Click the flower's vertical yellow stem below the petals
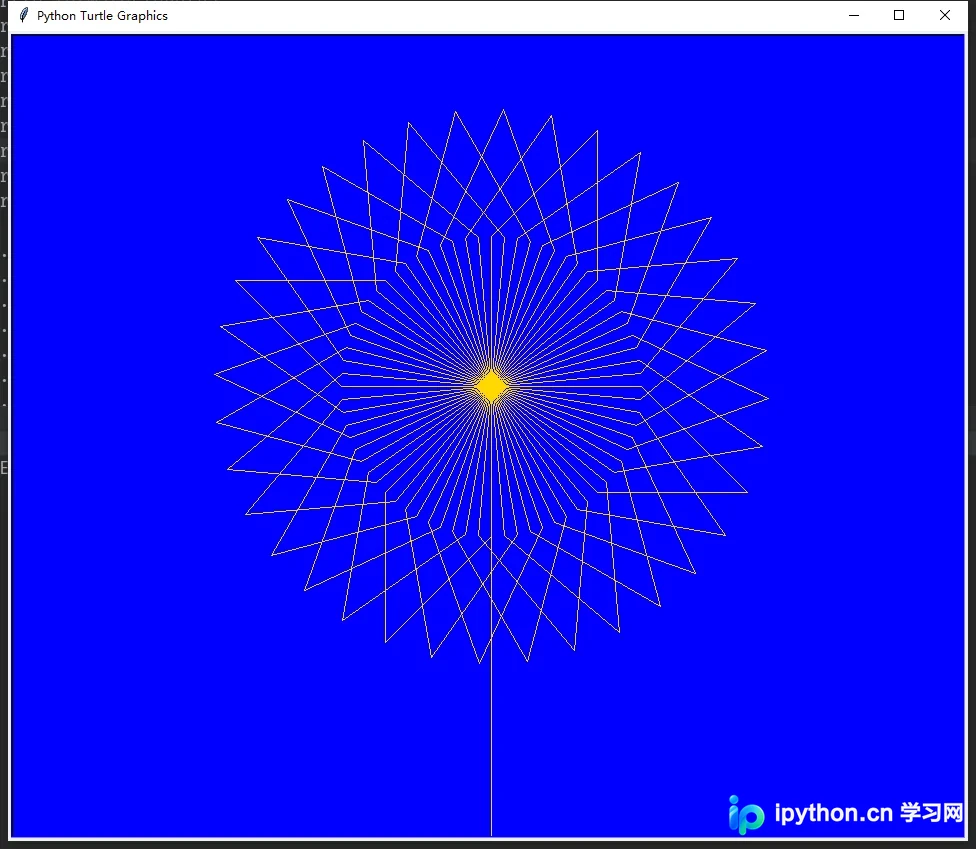 pos(492,747)
